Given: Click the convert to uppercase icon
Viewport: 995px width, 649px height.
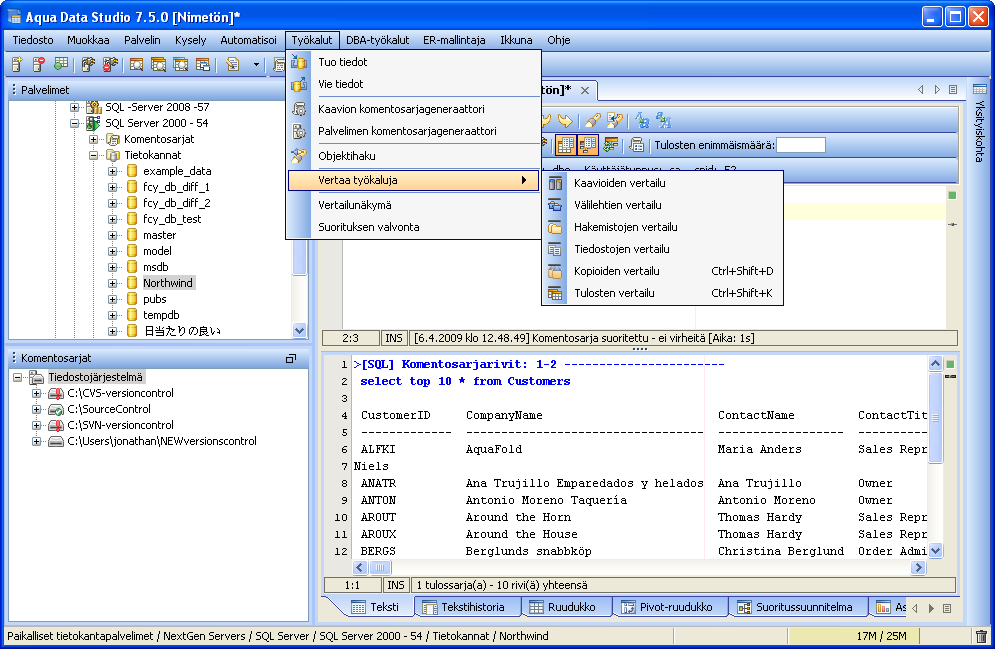Looking at the screenshot, I should pos(642,121).
